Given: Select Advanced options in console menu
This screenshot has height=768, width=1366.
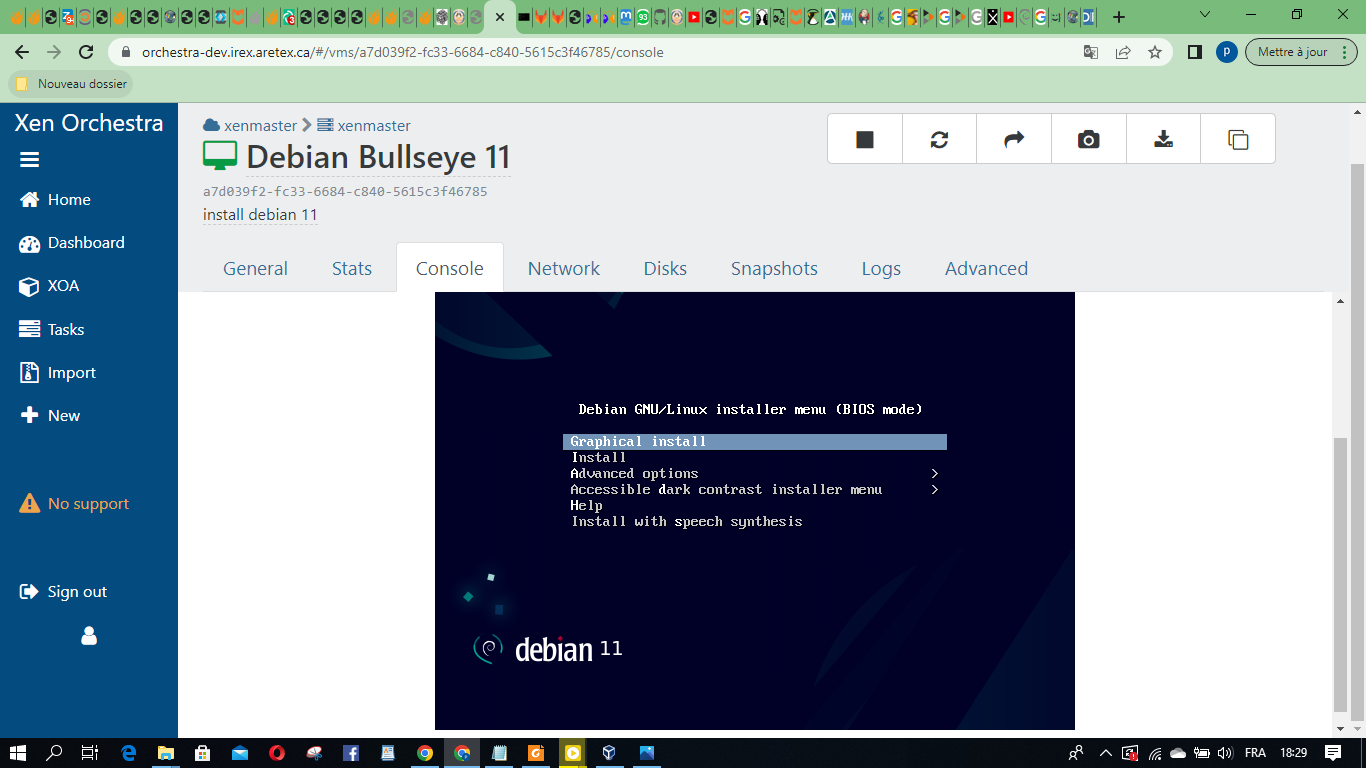Looking at the screenshot, I should click(634, 473).
